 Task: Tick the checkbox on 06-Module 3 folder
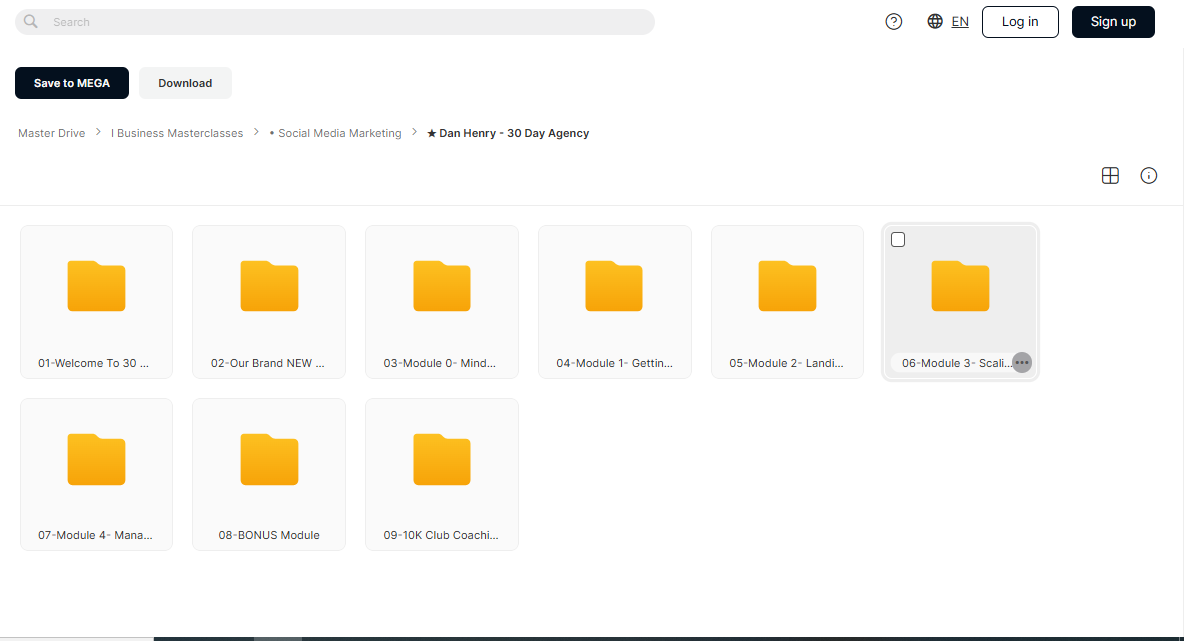(x=898, y=239)
